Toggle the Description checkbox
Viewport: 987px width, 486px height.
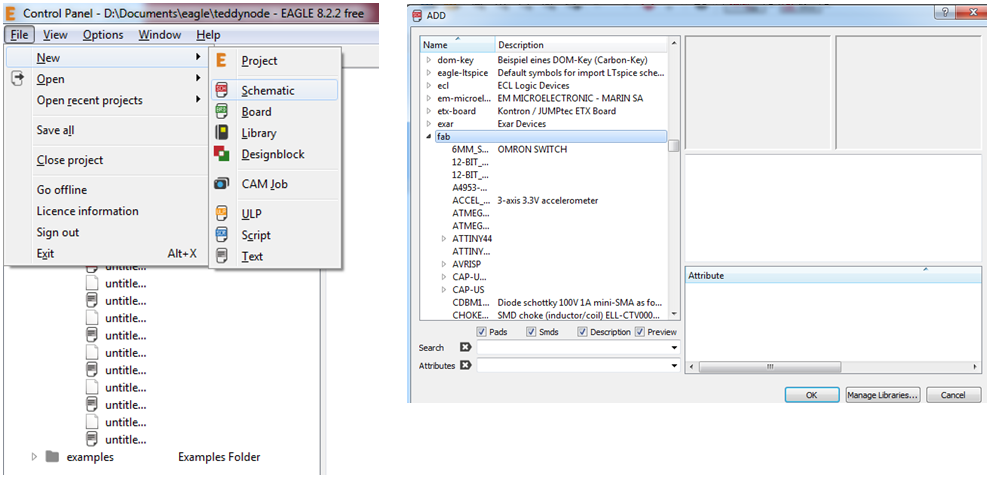coord(582,332)
